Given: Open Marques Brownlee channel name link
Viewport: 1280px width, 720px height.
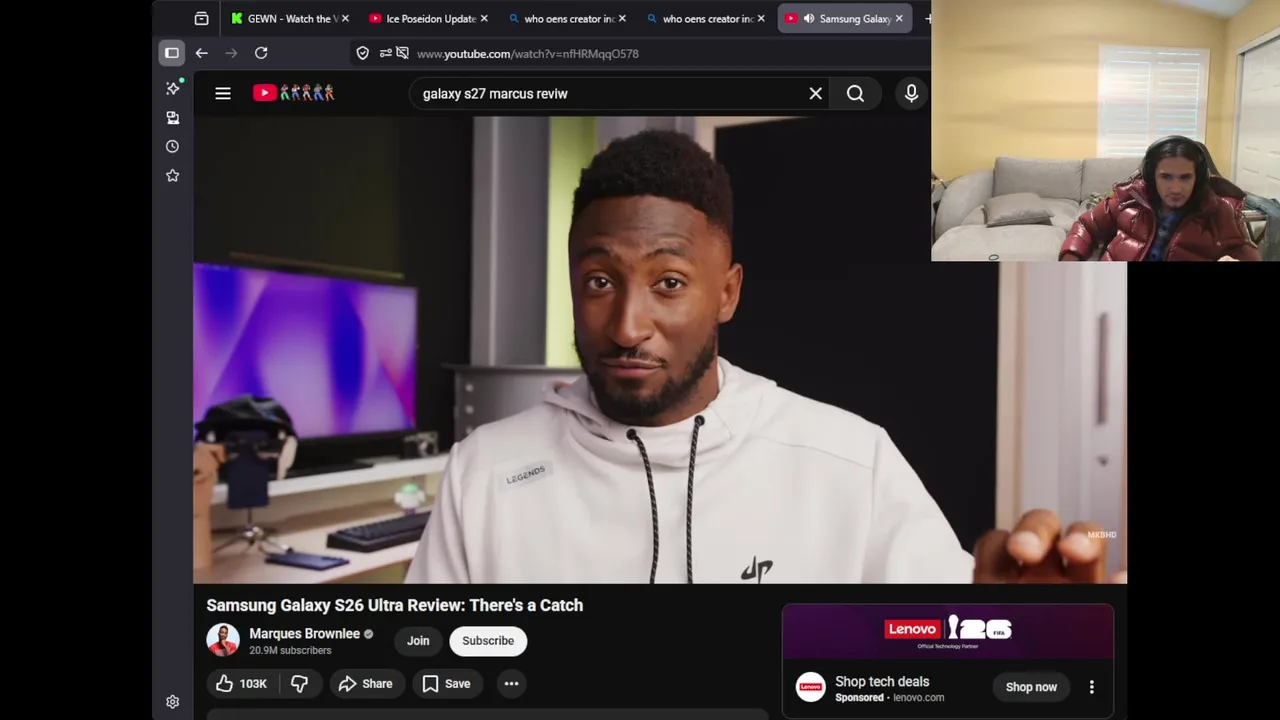Looking at the screenshot, I should pos(304,633).
